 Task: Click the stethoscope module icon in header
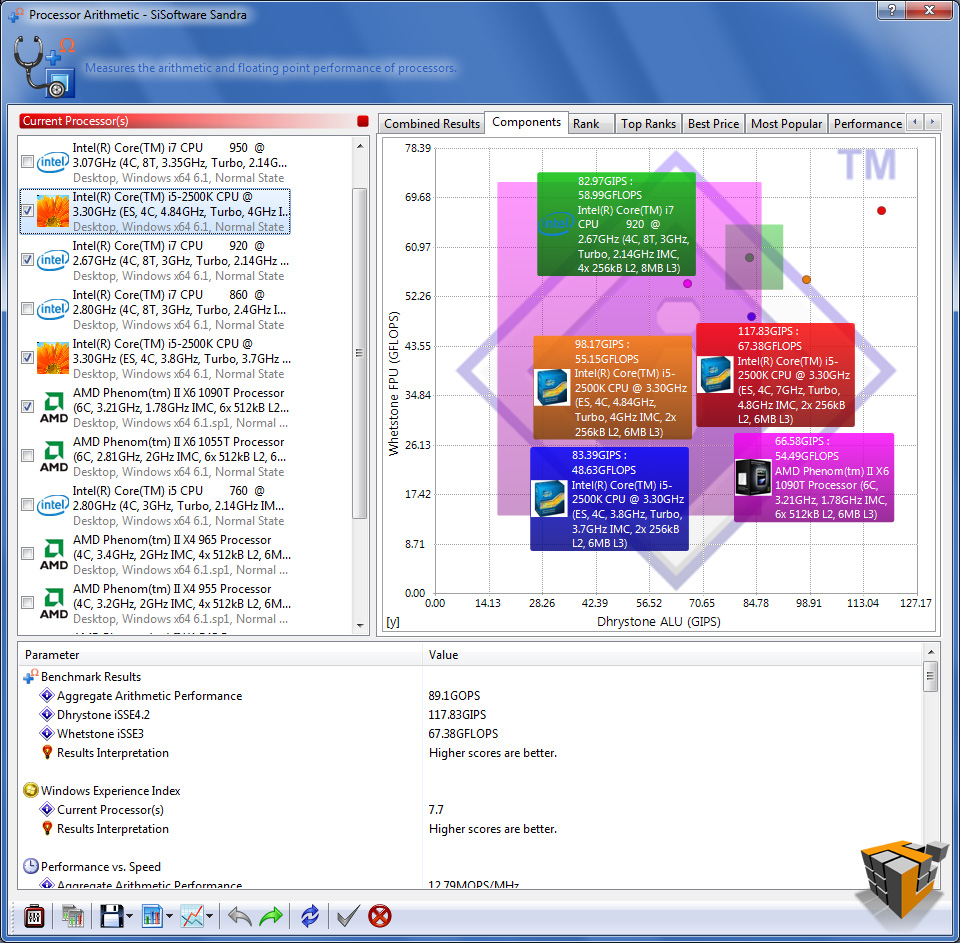pyautogui.click(x=43, y=66)
